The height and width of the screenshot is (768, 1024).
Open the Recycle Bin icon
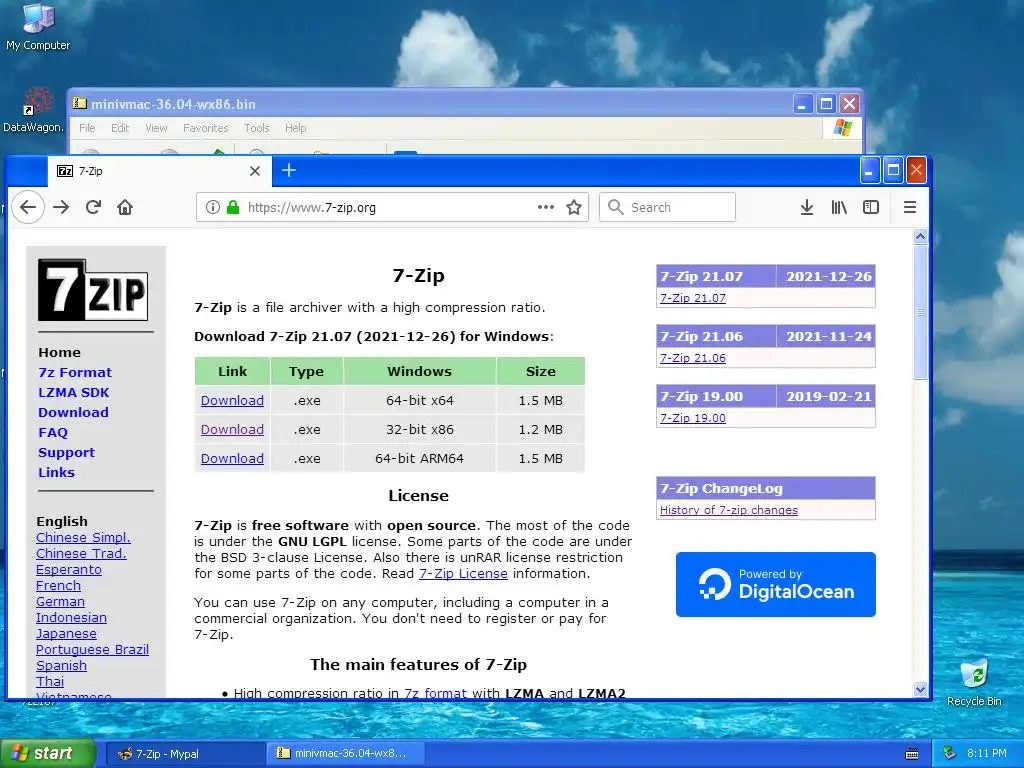tap(974, 682)
